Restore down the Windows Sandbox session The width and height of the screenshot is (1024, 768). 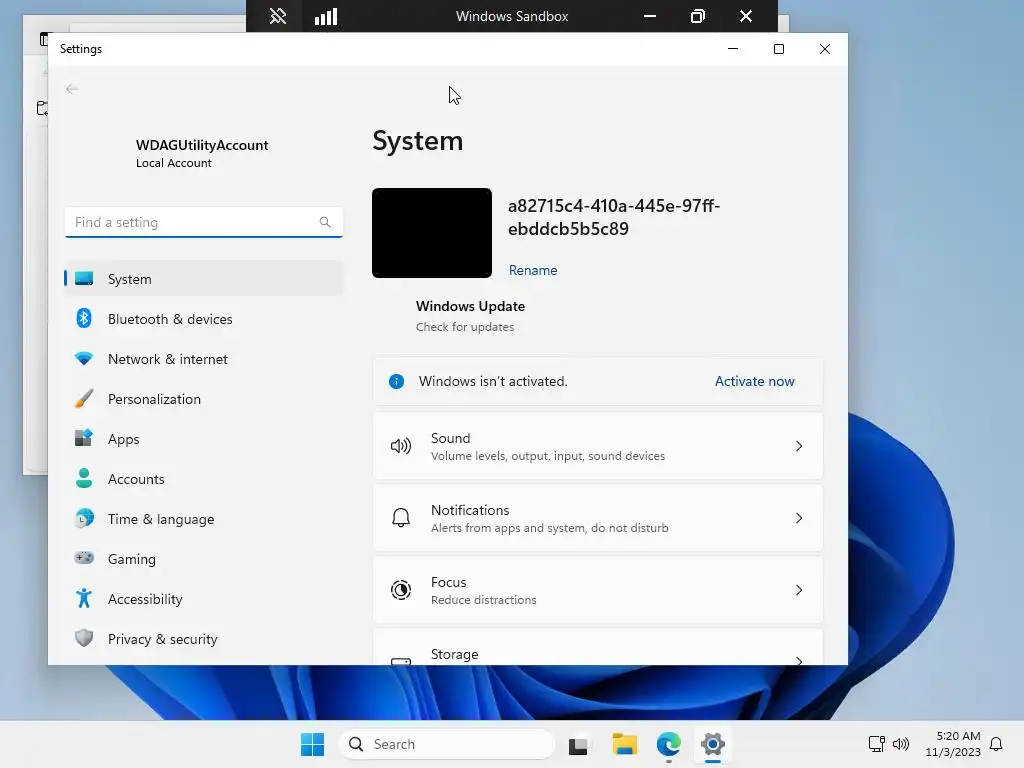(697, 16)
